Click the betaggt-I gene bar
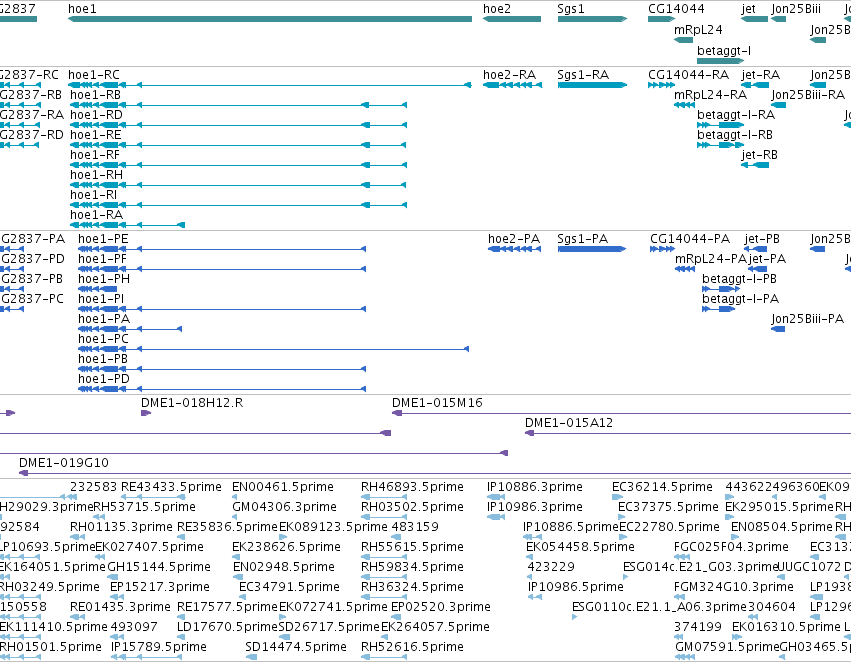The image size is (851, 662). (720, 61)
